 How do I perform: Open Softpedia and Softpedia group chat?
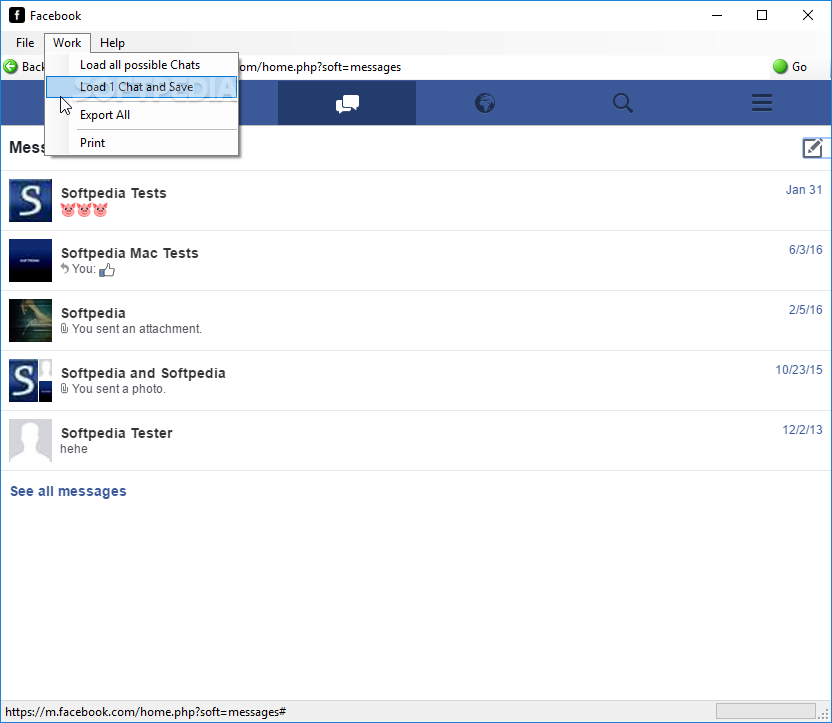tap(415, 380)
